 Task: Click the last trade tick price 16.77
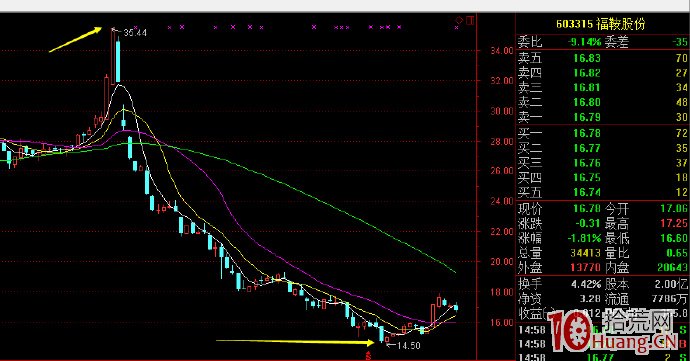click(x=600, y=357)
